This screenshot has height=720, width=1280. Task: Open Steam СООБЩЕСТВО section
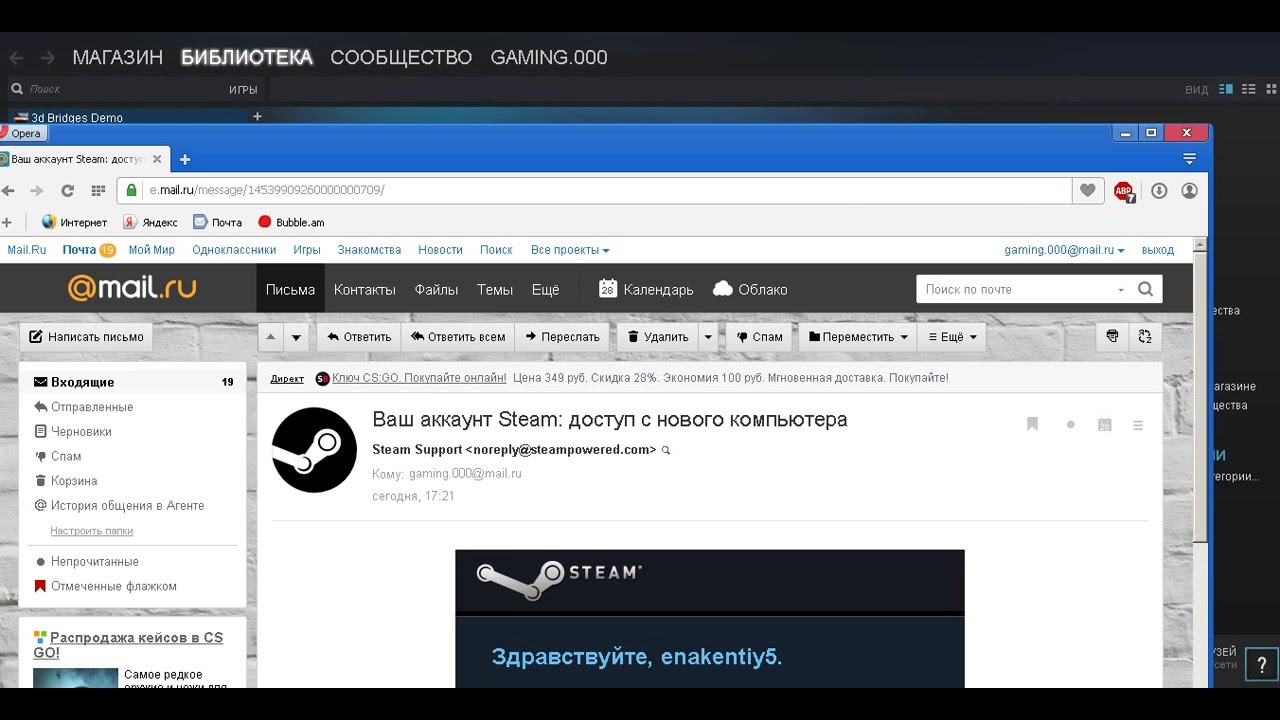[x=401, y=57]
